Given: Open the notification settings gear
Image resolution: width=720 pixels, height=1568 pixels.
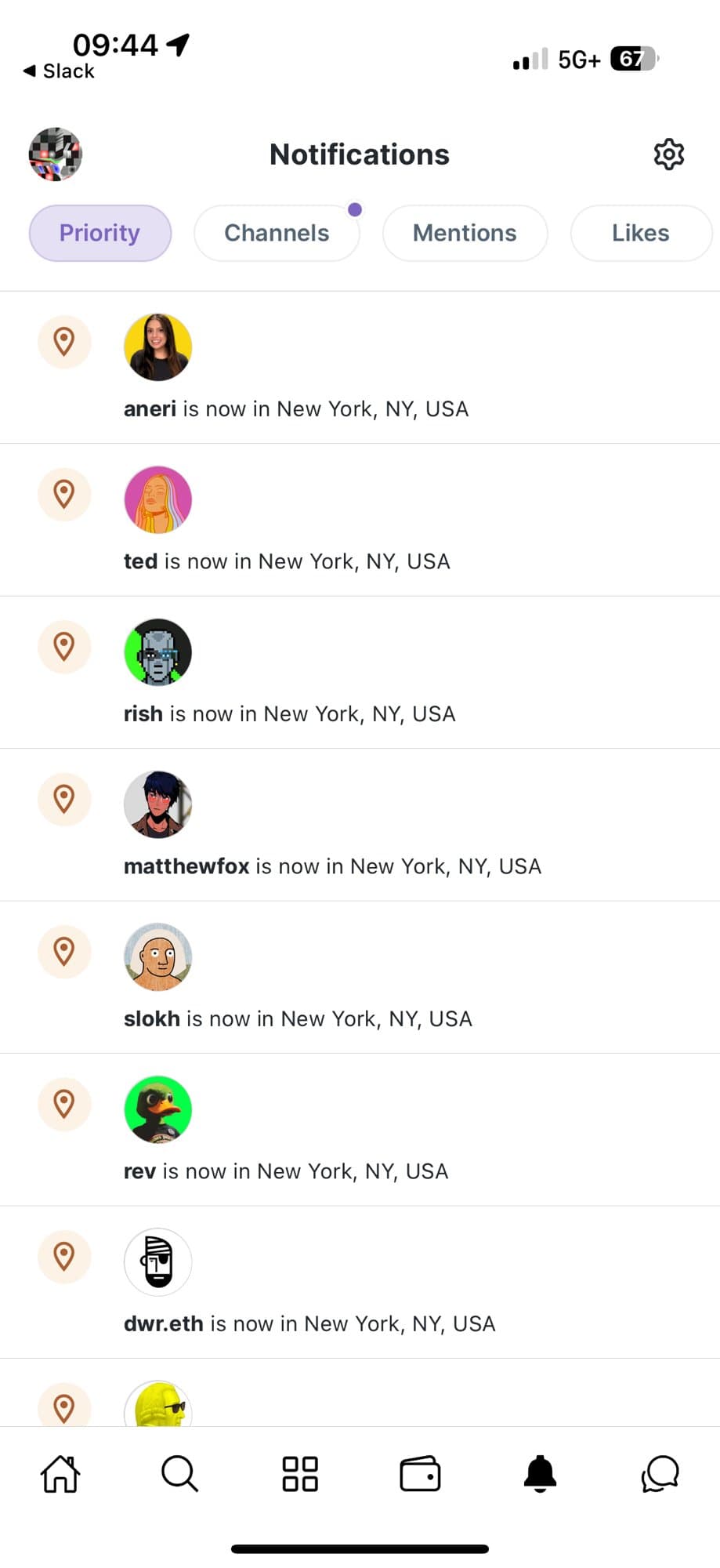Looking at the screenshot, I should [x=668, y=154].
